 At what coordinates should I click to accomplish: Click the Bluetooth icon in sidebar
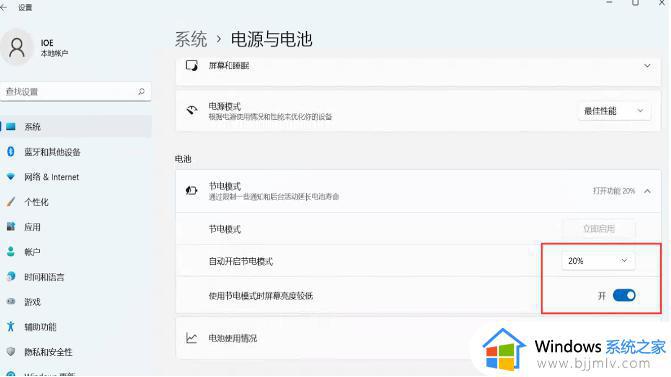(11, 151)
